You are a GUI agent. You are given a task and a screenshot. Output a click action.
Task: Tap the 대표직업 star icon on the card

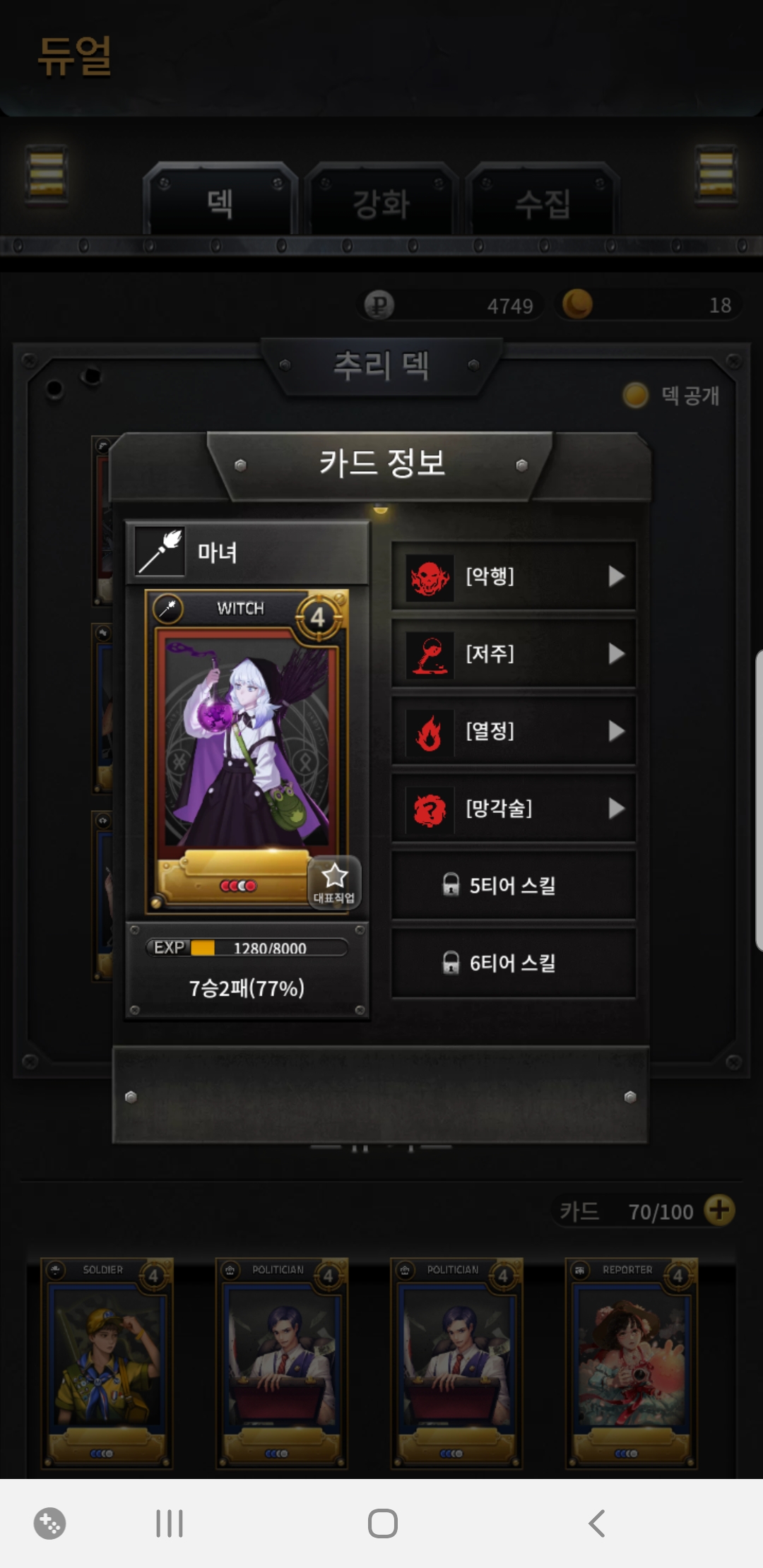click(334, 883)
